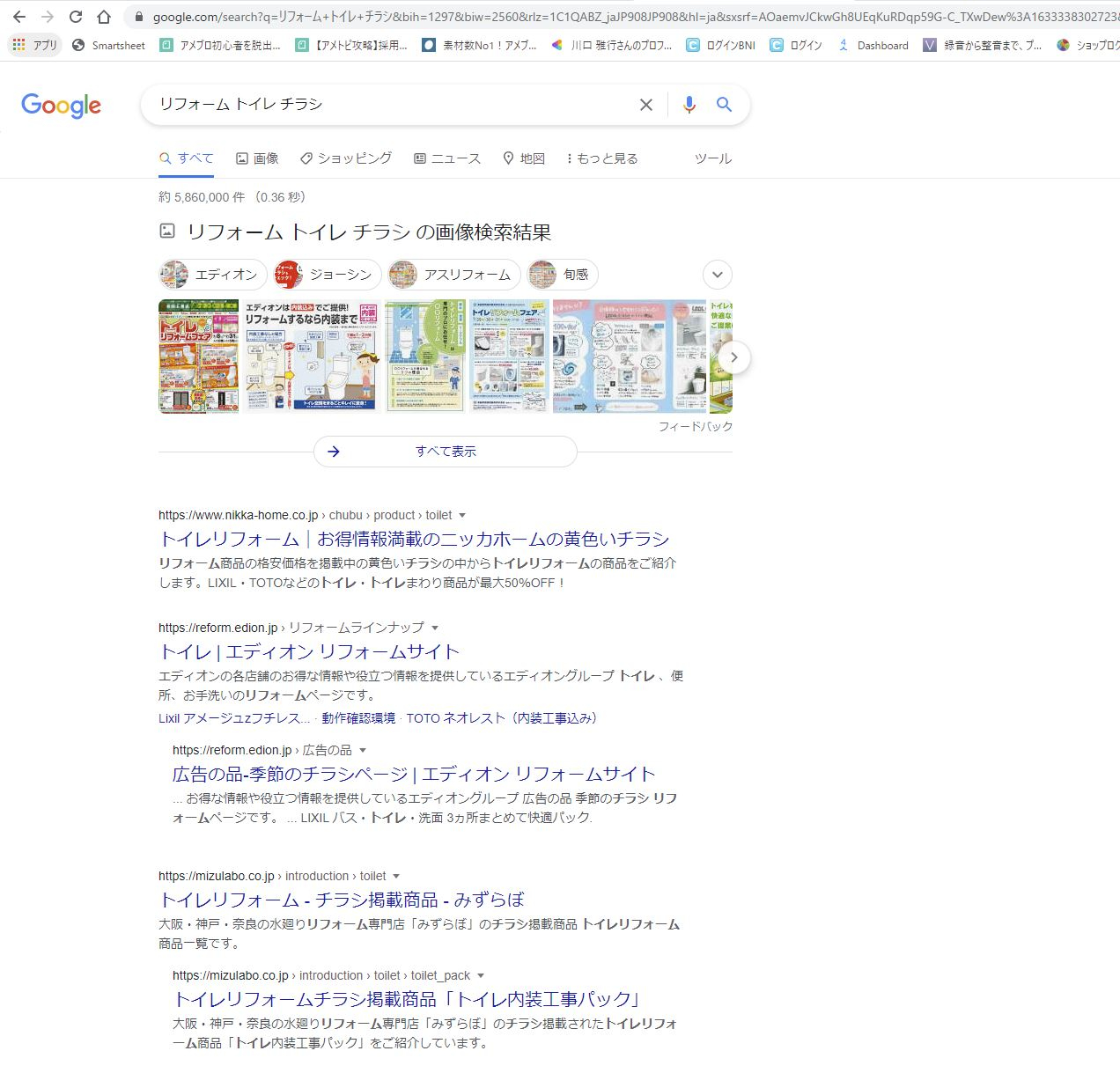Open the Google apps grid icon
Image resolution: width=1120 pixels, height=1073 pixels.
pos(18,45)
